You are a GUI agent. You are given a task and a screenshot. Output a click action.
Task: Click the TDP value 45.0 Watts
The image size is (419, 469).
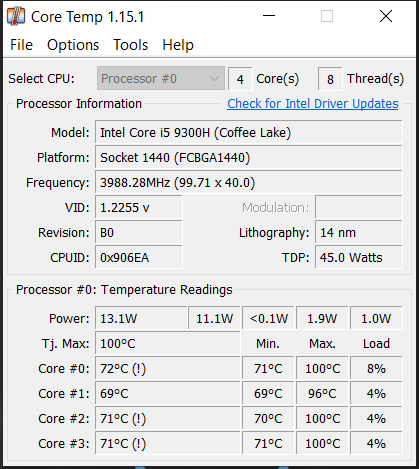pyautogui.click(x=359, y=257)
